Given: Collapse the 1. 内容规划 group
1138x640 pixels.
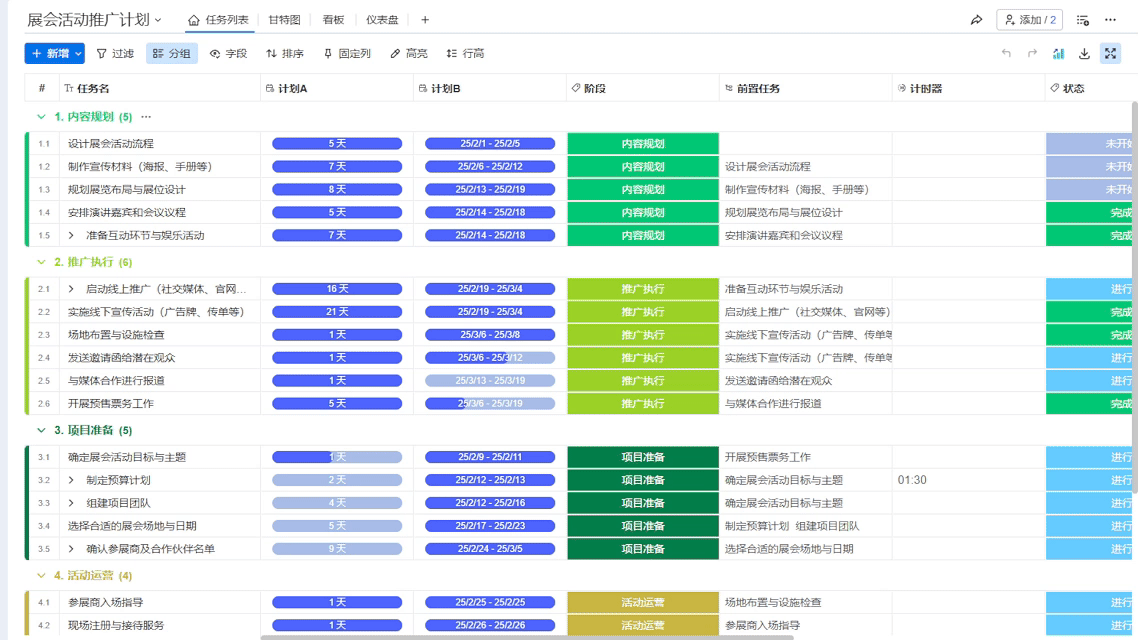Looking at the screenshot, I should click(x=41, y=117).
